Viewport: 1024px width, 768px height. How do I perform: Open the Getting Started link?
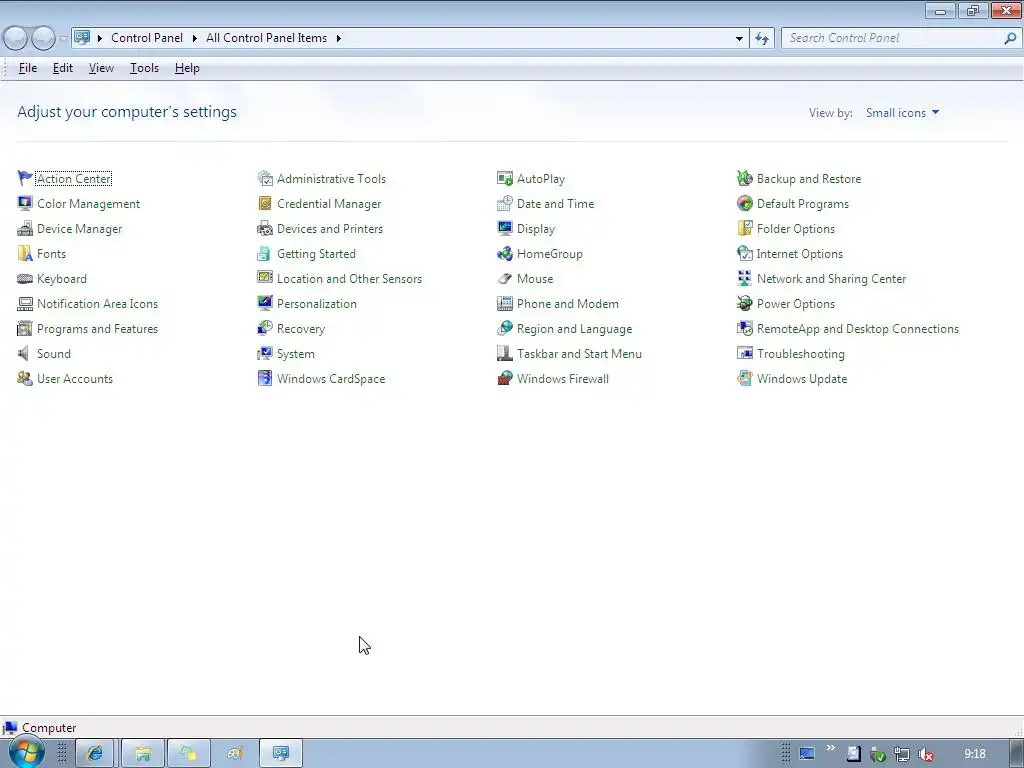[316, 253]
